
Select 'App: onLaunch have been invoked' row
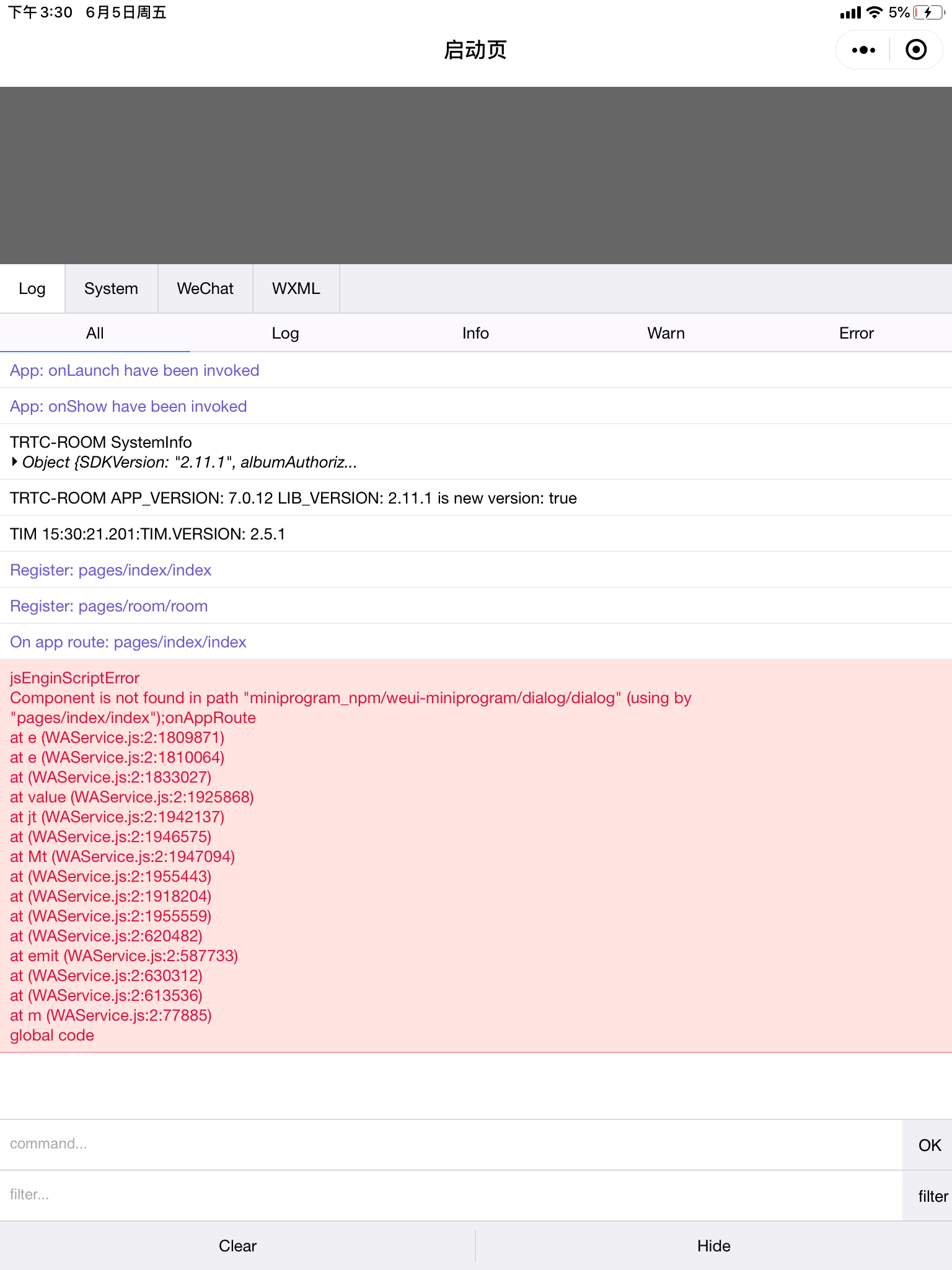476,370
